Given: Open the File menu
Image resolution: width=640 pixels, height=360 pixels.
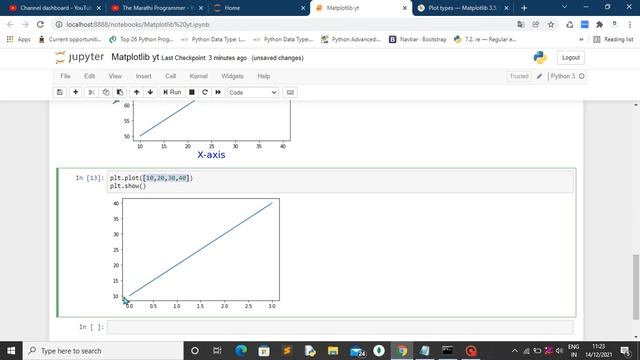Looking at the screenshot, I should point(65,76).
